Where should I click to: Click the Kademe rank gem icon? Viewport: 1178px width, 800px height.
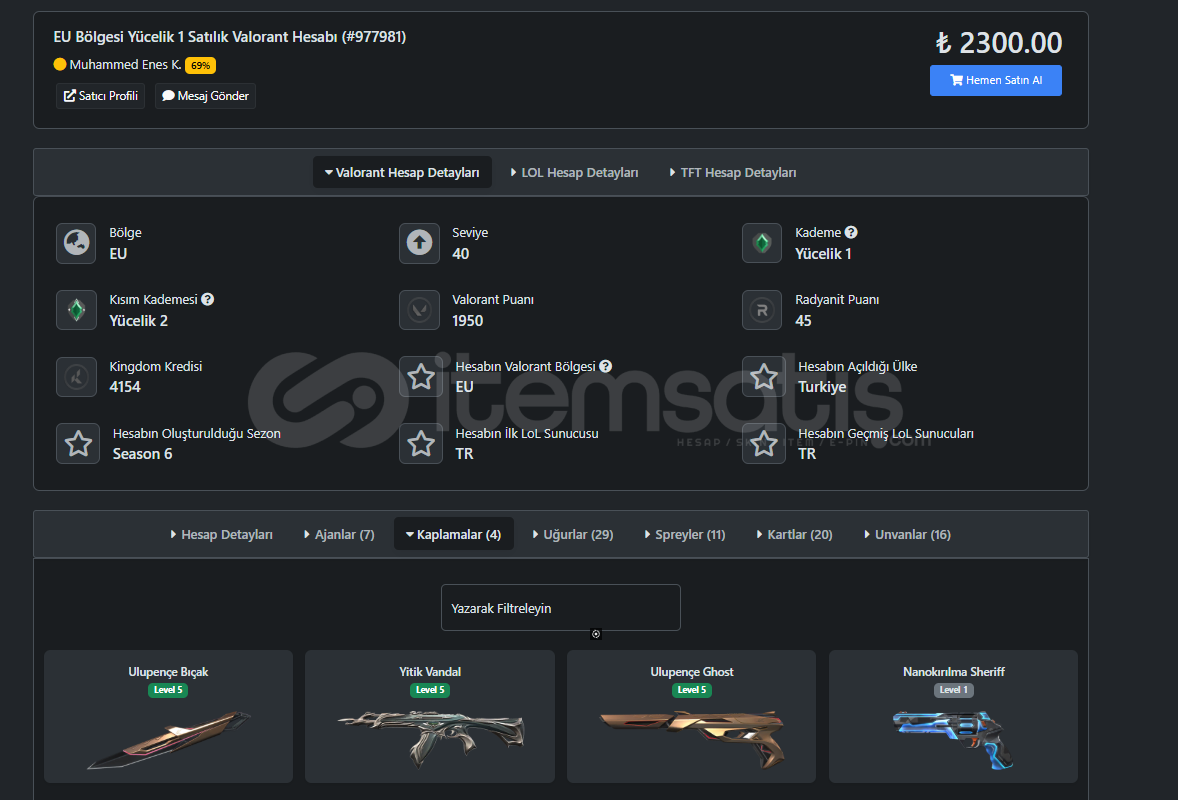pyautogui.click(x=762, y=243)
